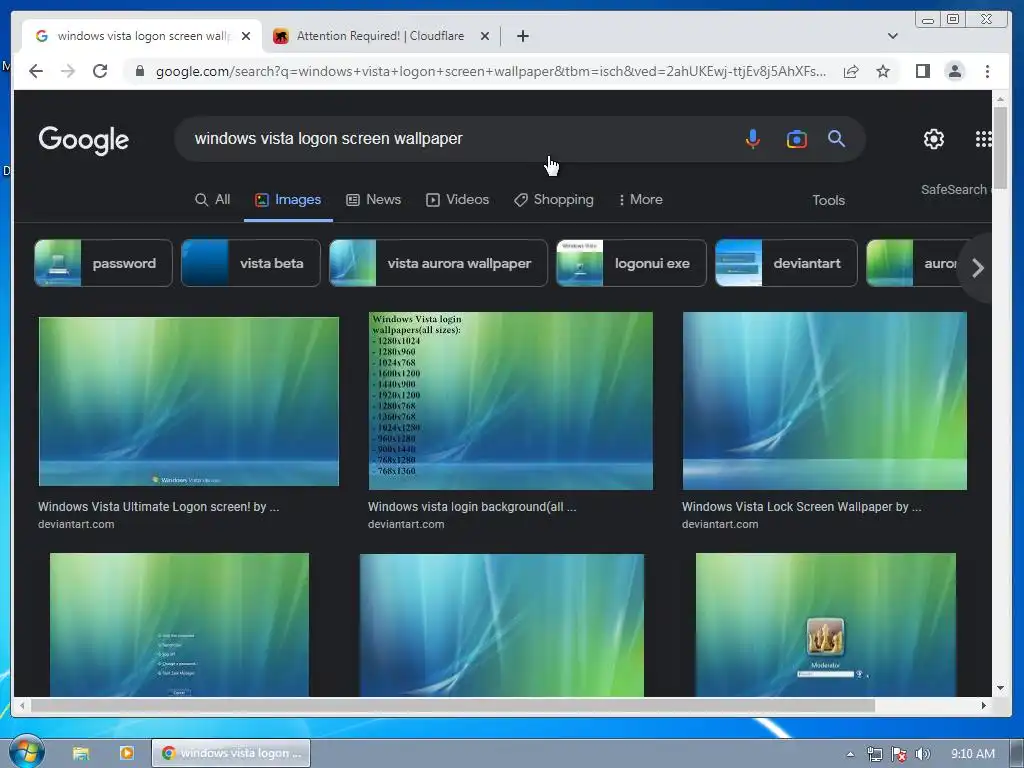Open the volume speaker tray icon

pos(922,754)
